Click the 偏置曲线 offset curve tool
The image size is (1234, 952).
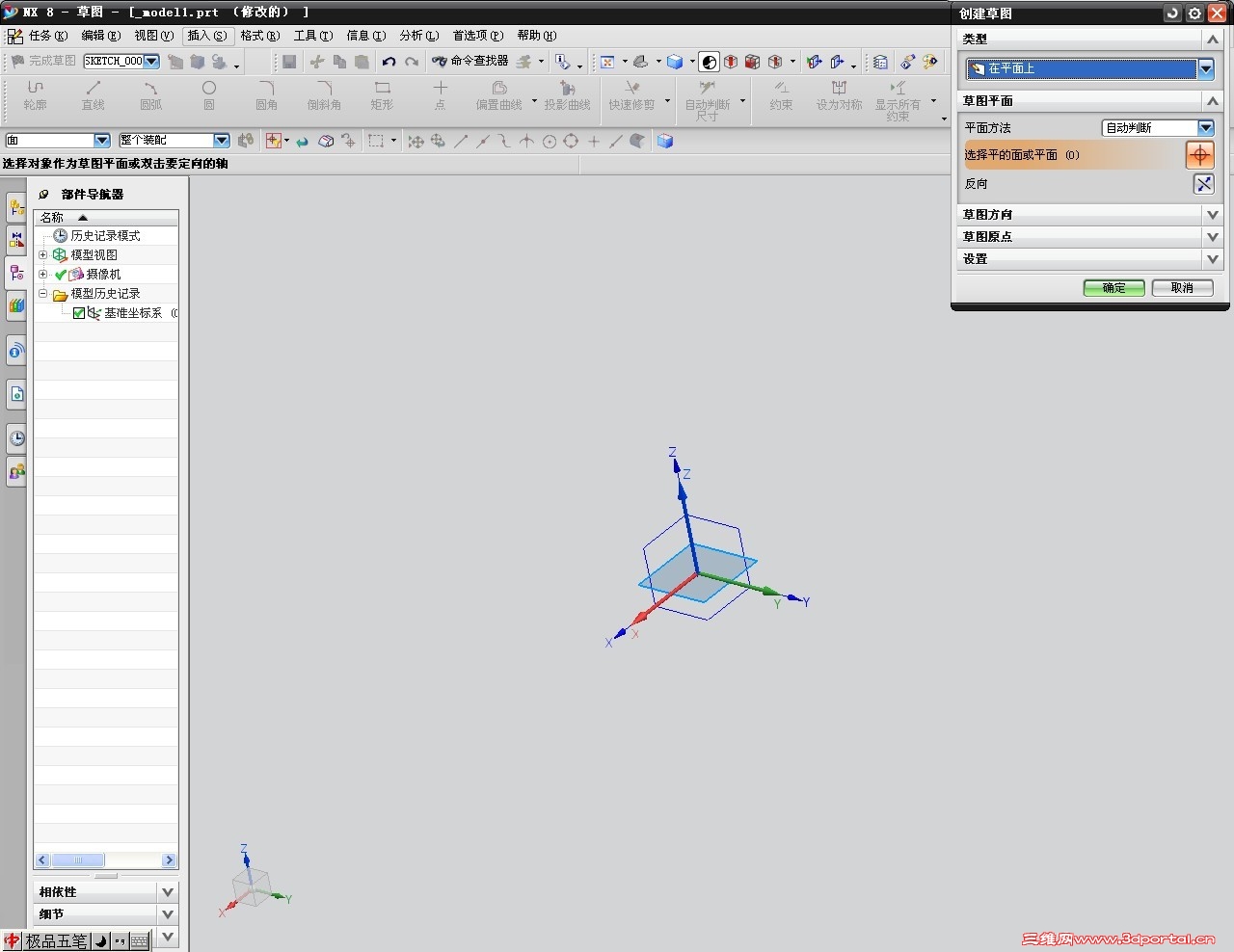pos(498,95)
